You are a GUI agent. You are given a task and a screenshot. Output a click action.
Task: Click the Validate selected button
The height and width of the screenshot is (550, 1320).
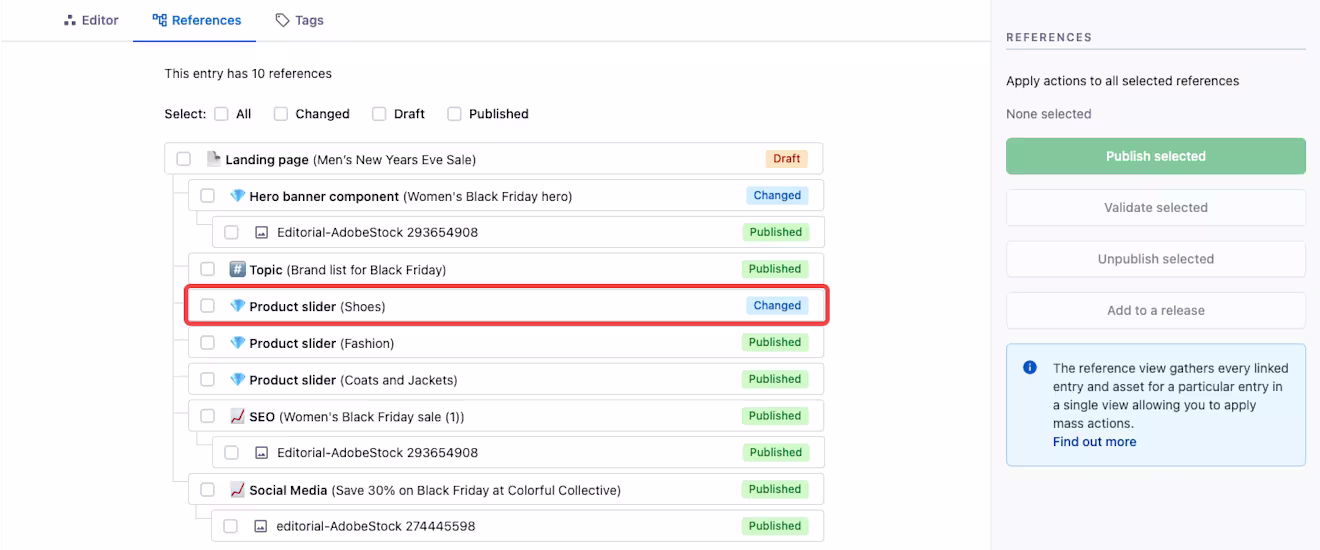point(1156,208)
